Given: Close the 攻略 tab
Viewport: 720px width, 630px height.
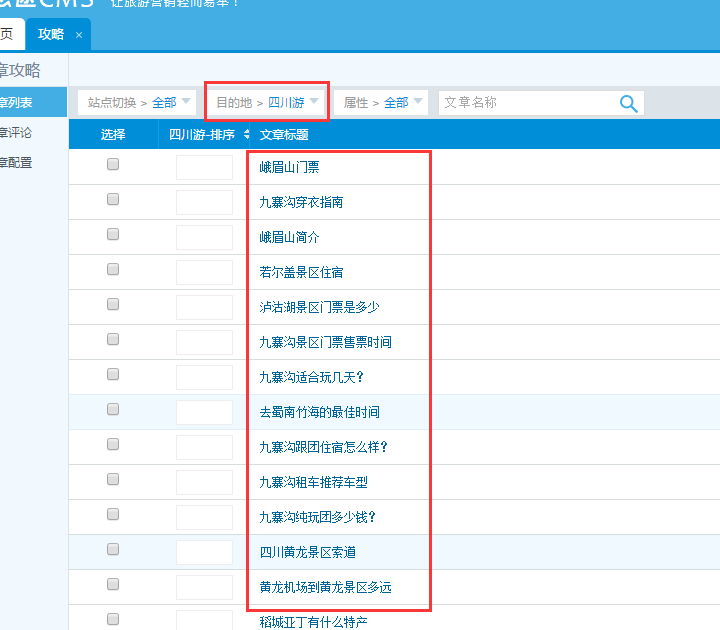Looking at the screenshot, I should click(79, 35).
